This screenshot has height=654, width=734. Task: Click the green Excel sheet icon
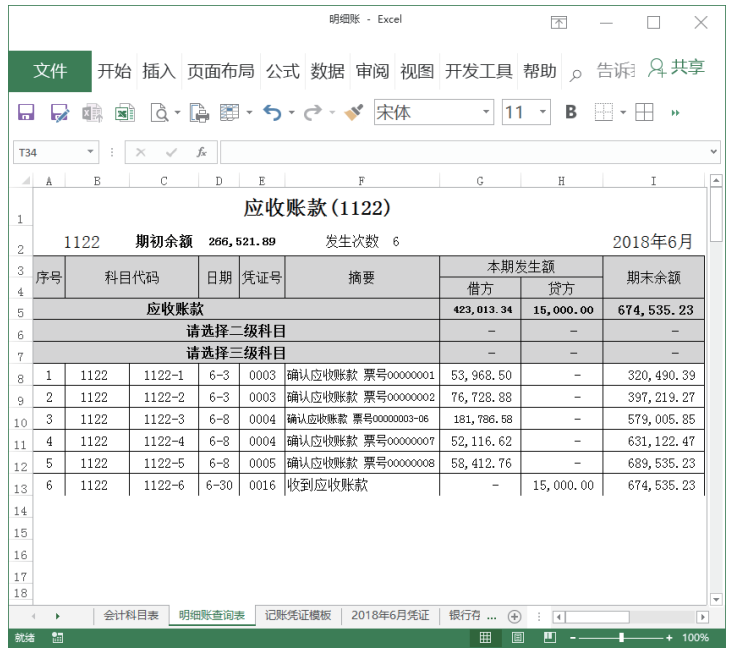(x=125, y=113)
